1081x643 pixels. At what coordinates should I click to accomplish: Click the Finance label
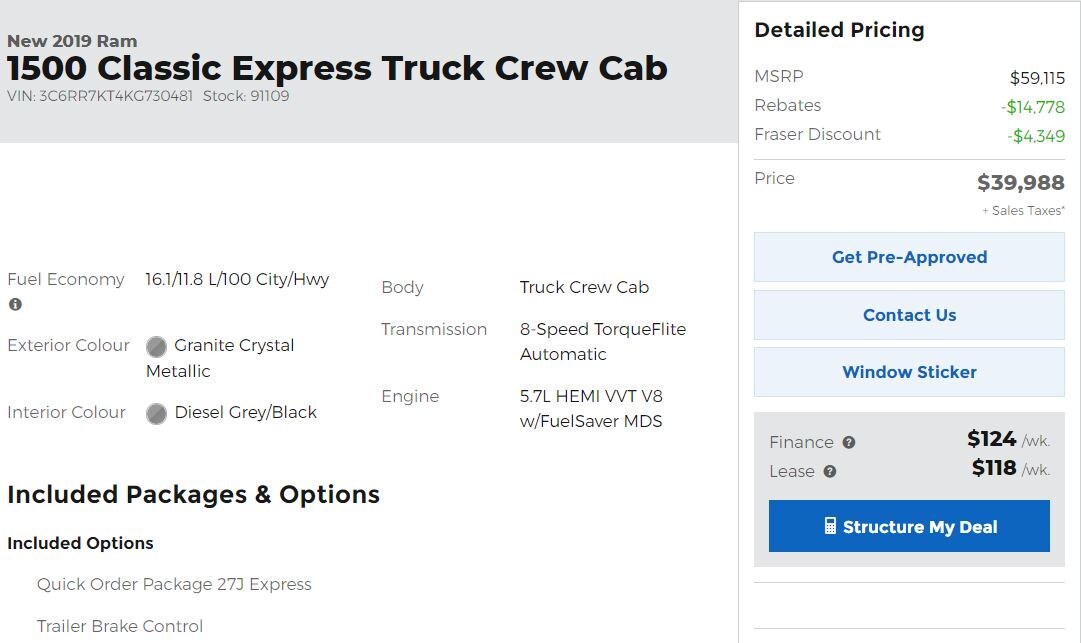[801, 442]
